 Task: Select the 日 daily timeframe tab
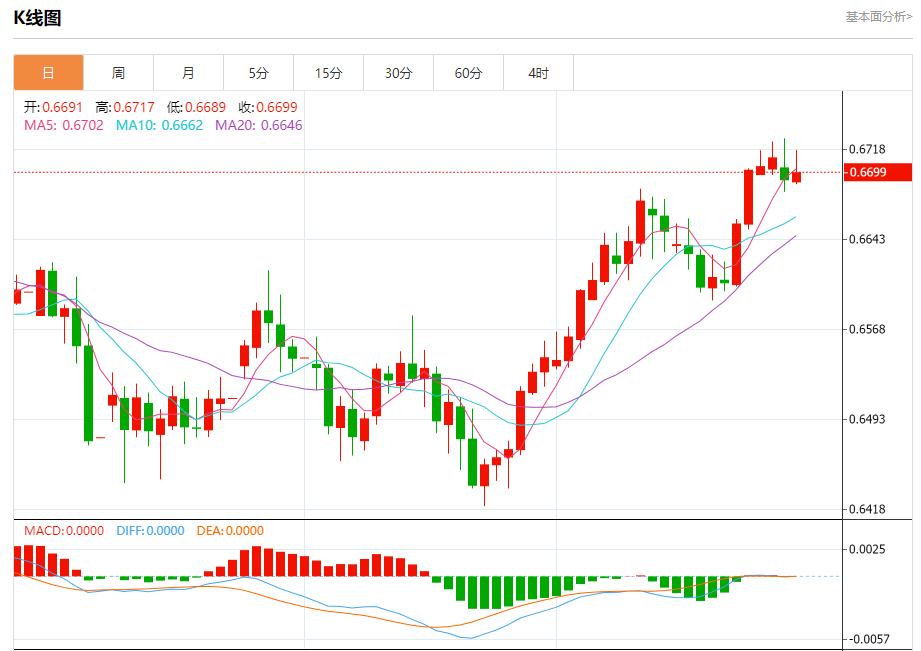48,73
